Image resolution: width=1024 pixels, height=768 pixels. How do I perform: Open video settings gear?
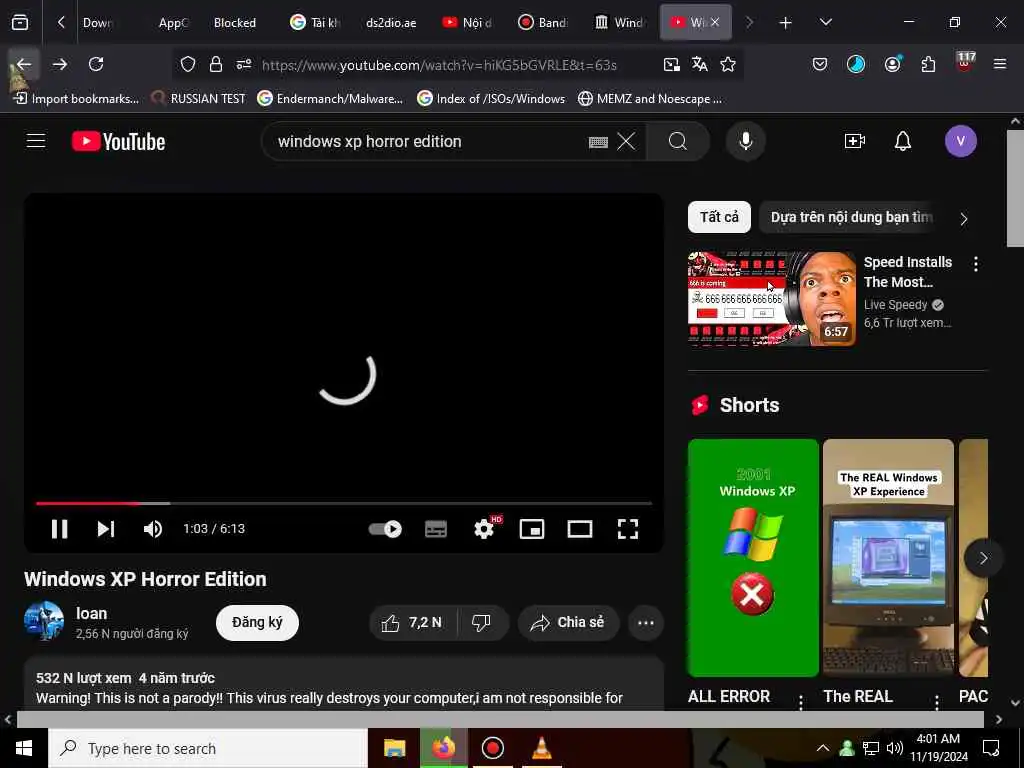pos(485,528)
